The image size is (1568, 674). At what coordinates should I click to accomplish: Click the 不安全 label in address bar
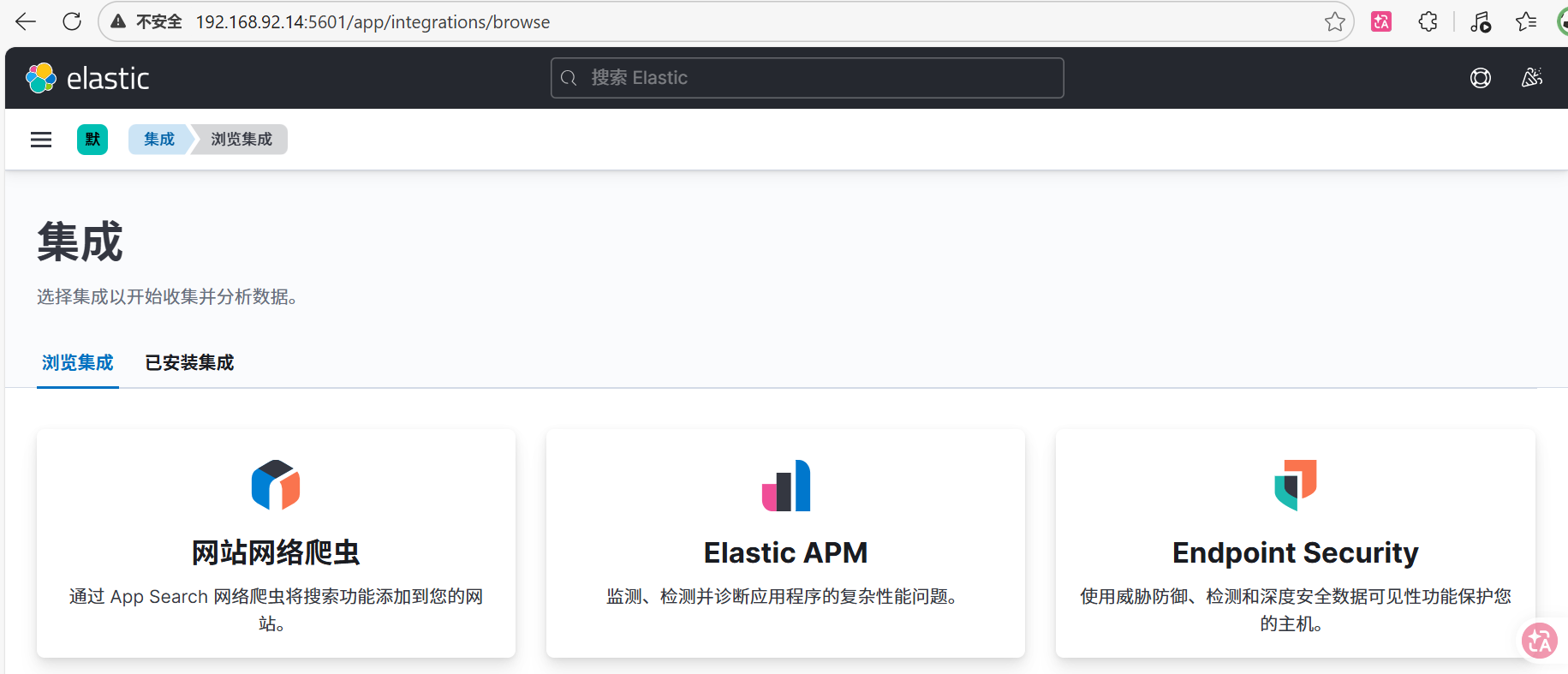[159, 22]
